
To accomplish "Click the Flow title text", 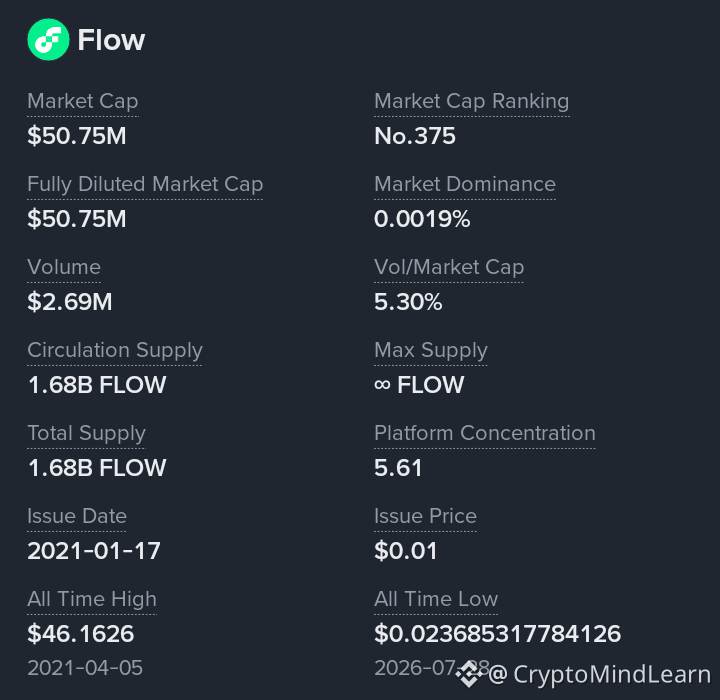I will tap(111, 40).
